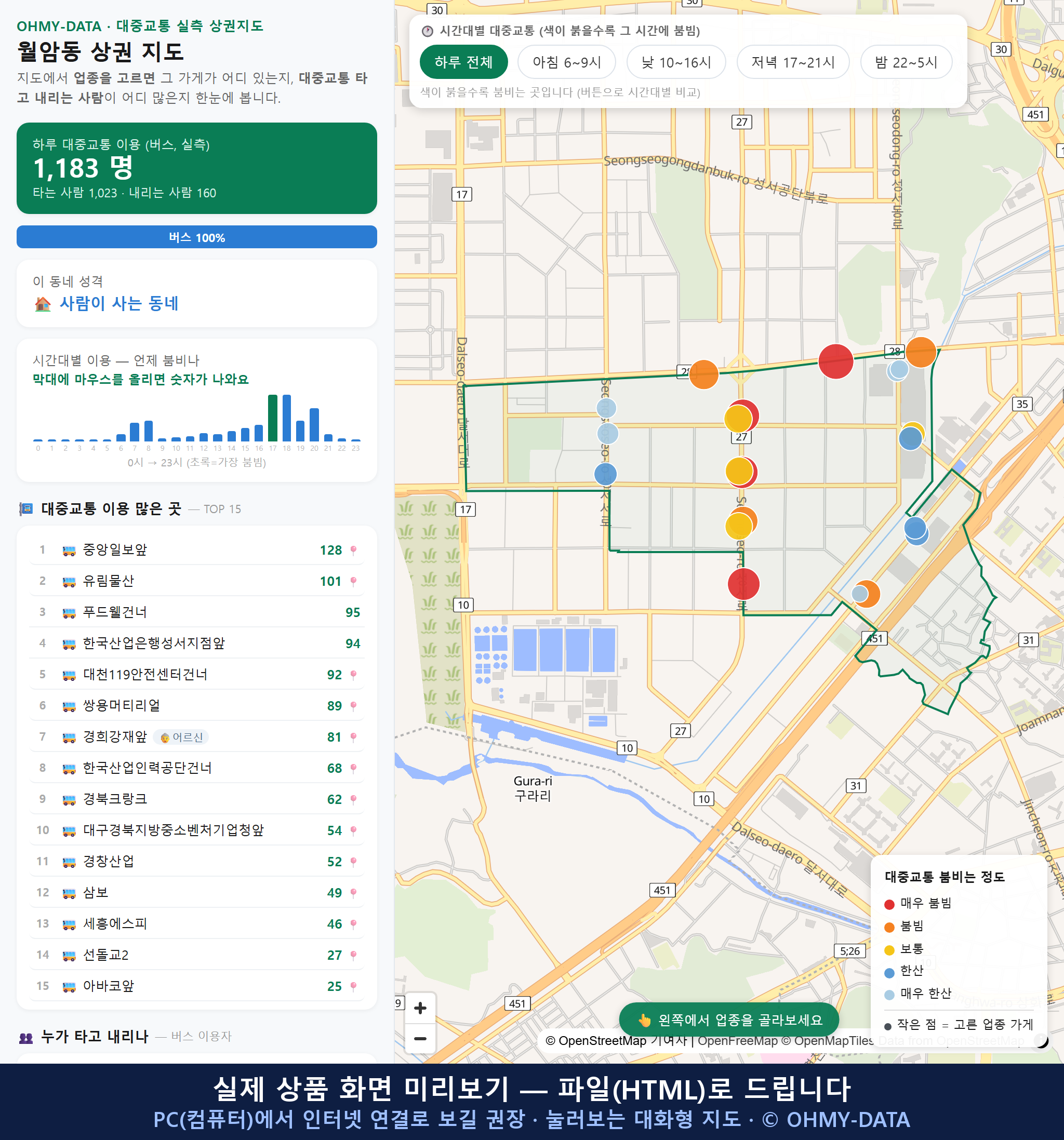
Task: Click the blue 한산 legend swatch
Action: pyautogui.click(x=889, y=973)
